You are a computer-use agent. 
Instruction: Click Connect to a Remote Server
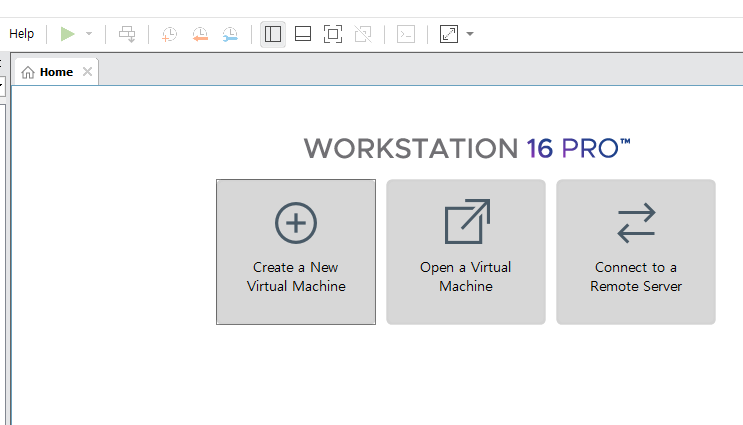636,252
